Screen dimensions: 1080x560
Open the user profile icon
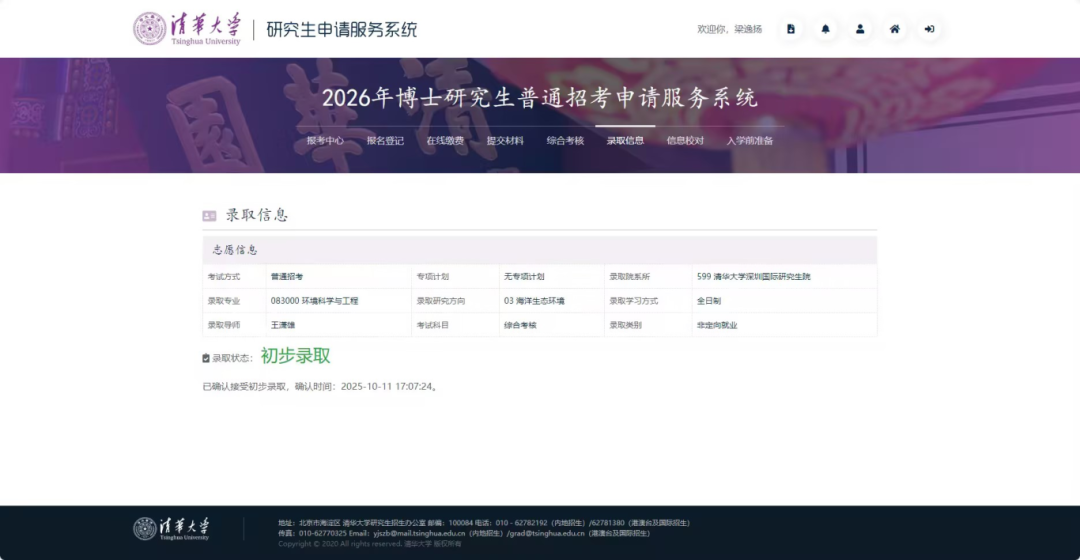860,29
